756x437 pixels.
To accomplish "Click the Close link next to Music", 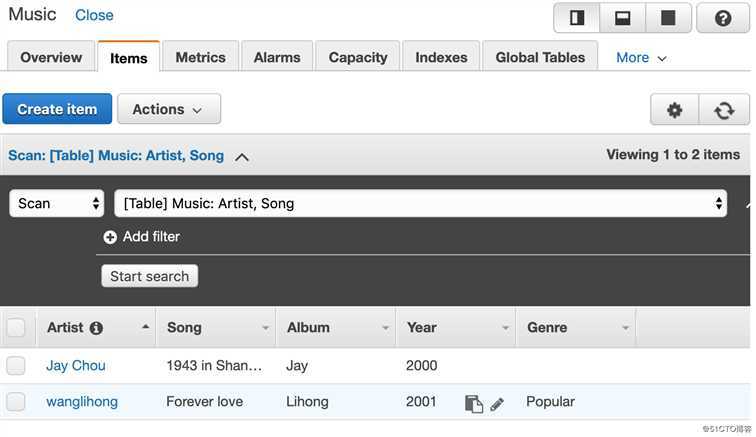I will pyautogui.click(x=94, y=15).
